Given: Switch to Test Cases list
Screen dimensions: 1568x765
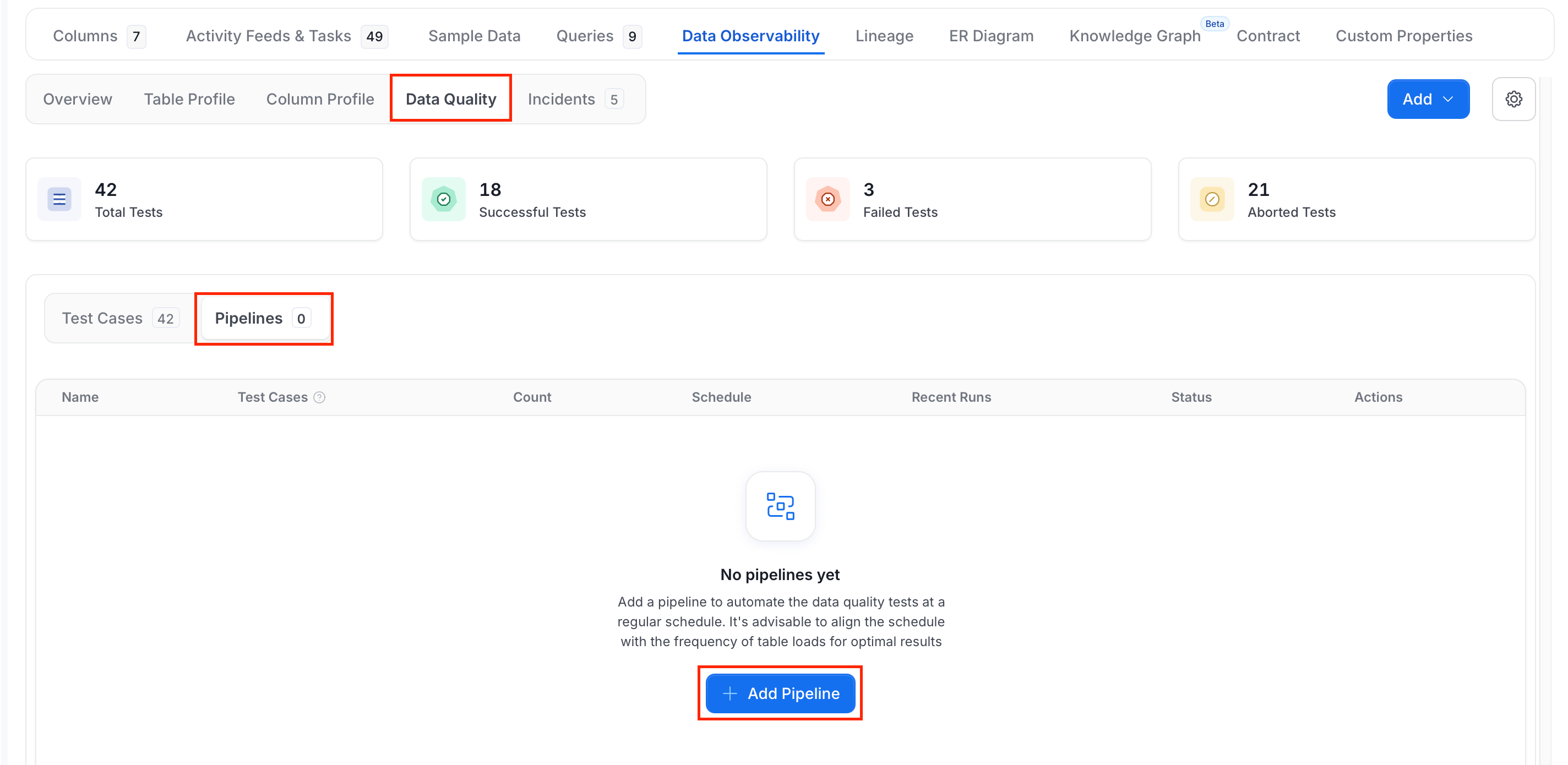Looking at the screenshot, I should pos(120,318).
